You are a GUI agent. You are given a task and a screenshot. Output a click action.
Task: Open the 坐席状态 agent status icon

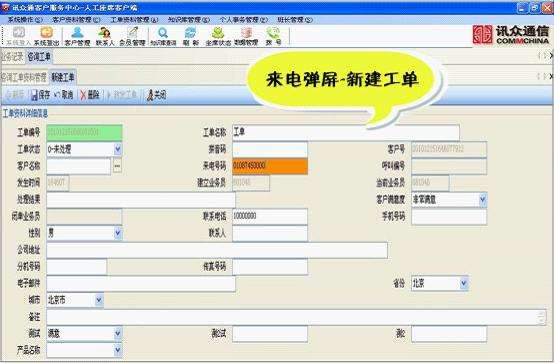coord(218,36)
